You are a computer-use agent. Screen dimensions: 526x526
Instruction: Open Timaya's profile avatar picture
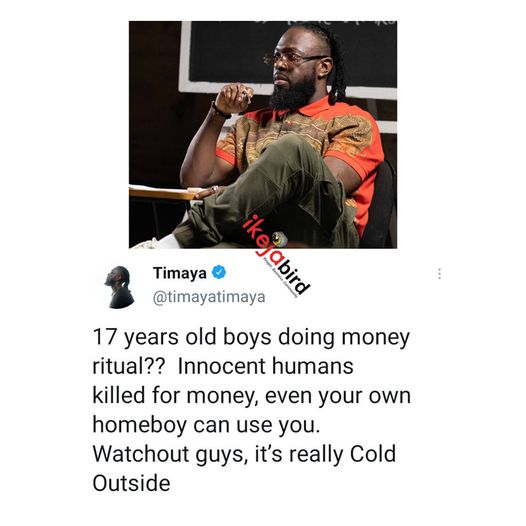pyautogui.click(x=119, y=287)
